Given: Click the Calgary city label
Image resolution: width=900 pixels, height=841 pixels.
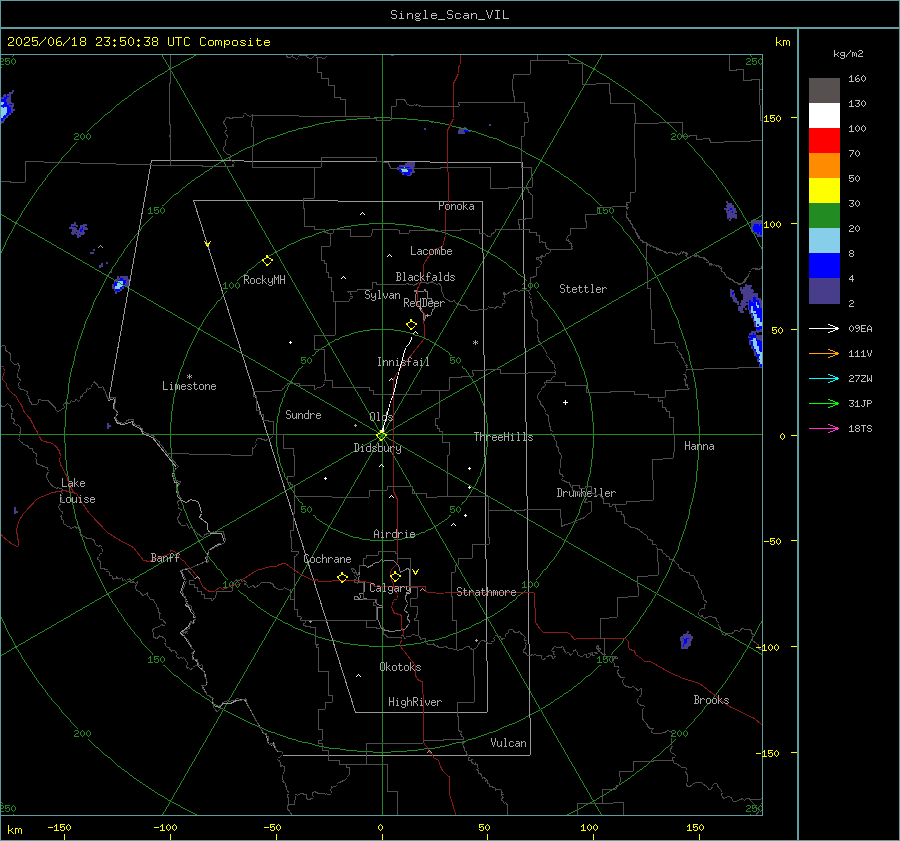Looking at the screenshot, I should pos(390,588).
